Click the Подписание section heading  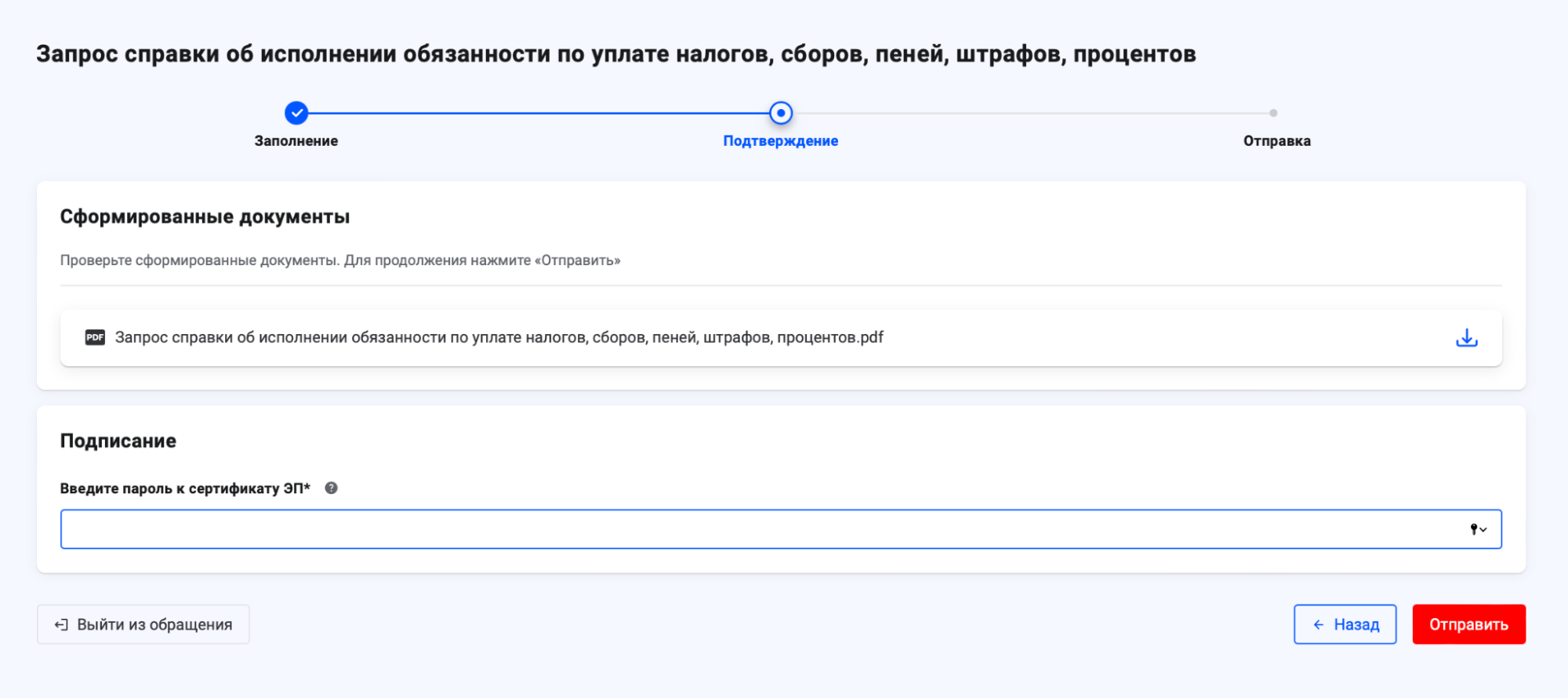[x=118, y=441]
